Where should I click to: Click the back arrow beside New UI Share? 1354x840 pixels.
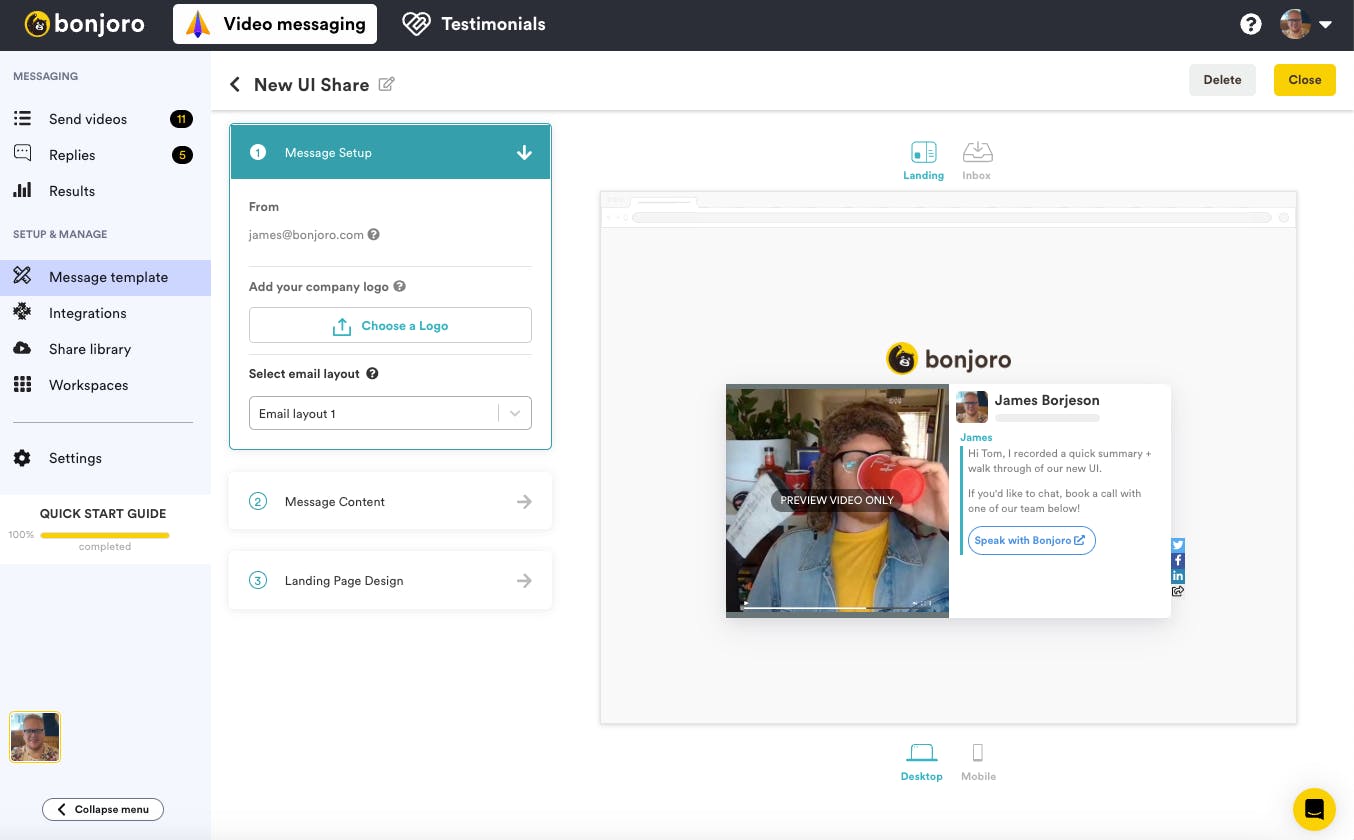pos(235,84)
